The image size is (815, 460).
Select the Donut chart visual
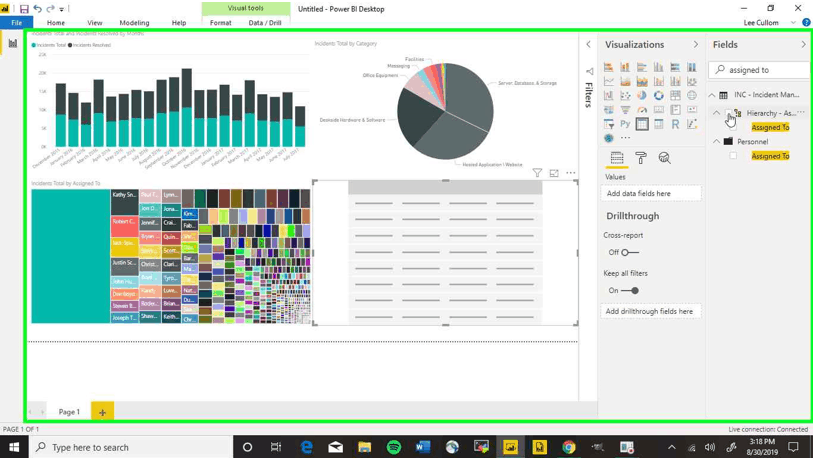tap(659, 96)
